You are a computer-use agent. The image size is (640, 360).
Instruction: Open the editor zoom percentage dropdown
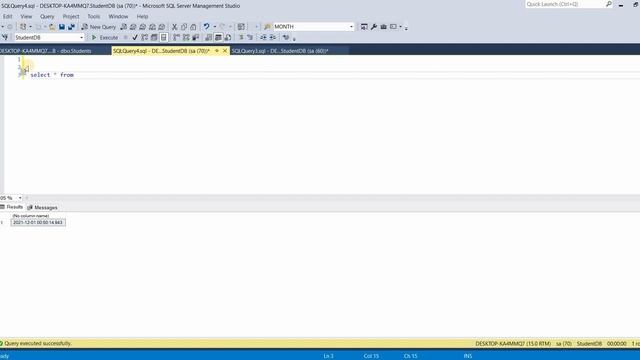(20, 198)
